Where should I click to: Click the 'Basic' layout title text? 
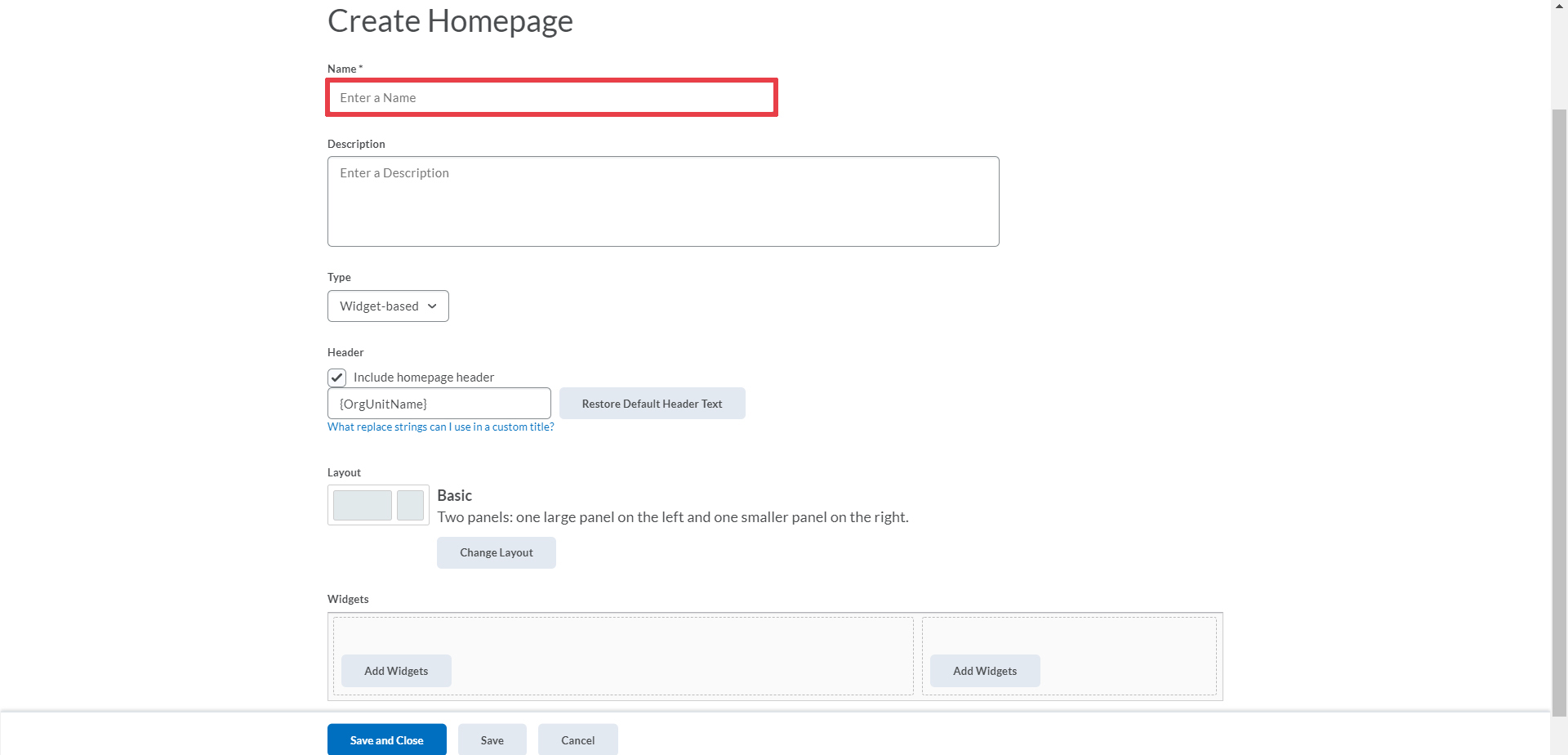point(454,496)
